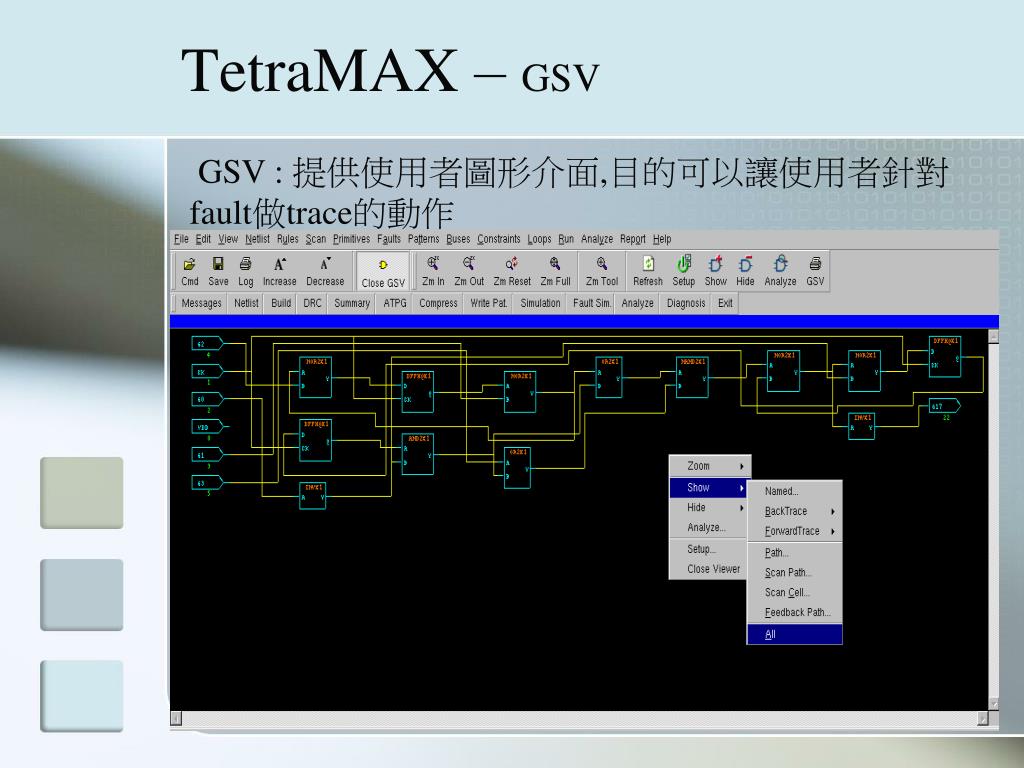Click the Write Pat. button

[488, 303]
